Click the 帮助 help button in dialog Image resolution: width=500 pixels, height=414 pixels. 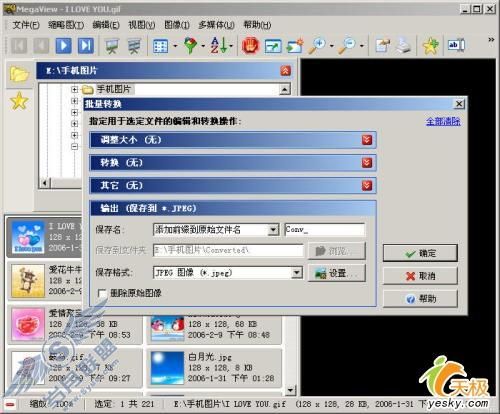(420, 299)
